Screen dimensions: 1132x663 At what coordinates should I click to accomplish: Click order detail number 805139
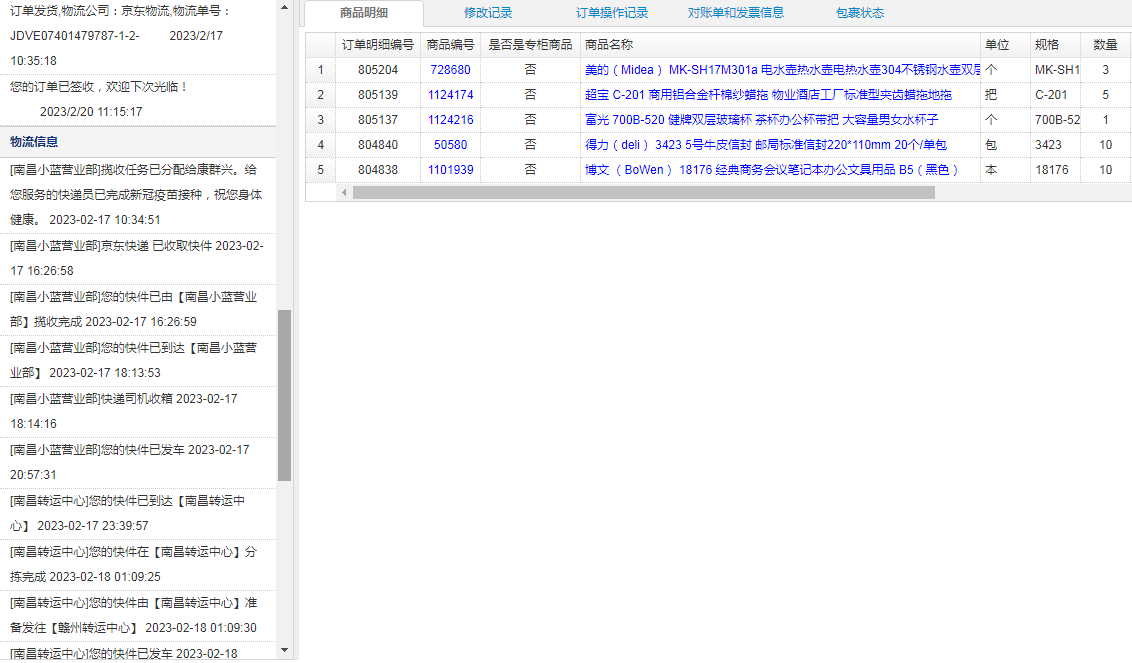[x=378, y=95]
